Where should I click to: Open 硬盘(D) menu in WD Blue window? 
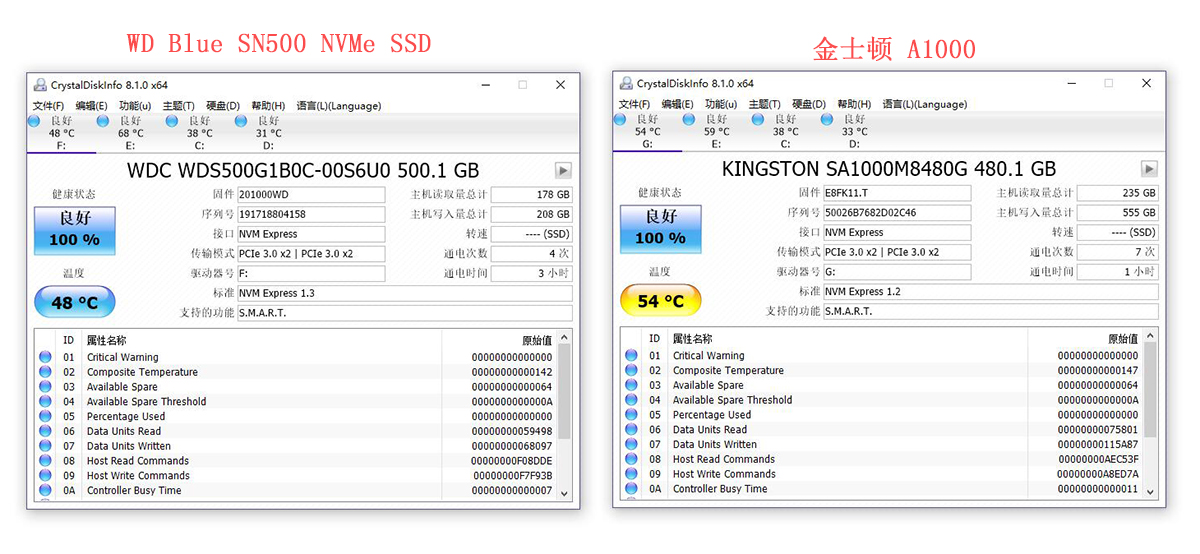pyautogui.click(x=222, y=106)
